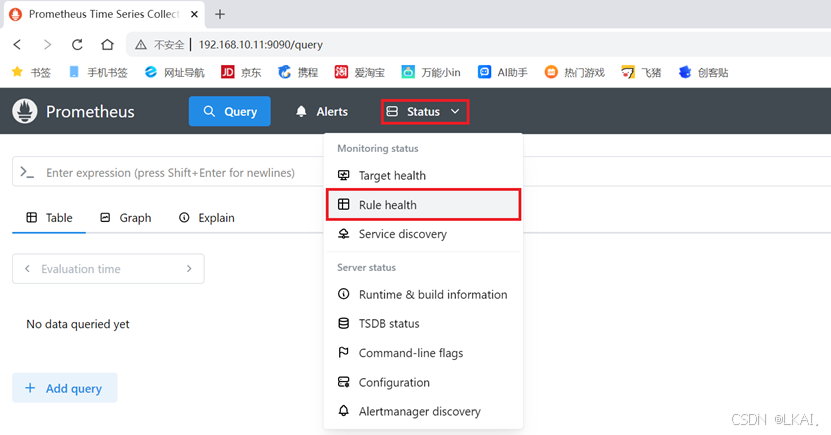Open Configuration menu item
The width and height of the screenshot is (831, 435).
click(423, 382)
